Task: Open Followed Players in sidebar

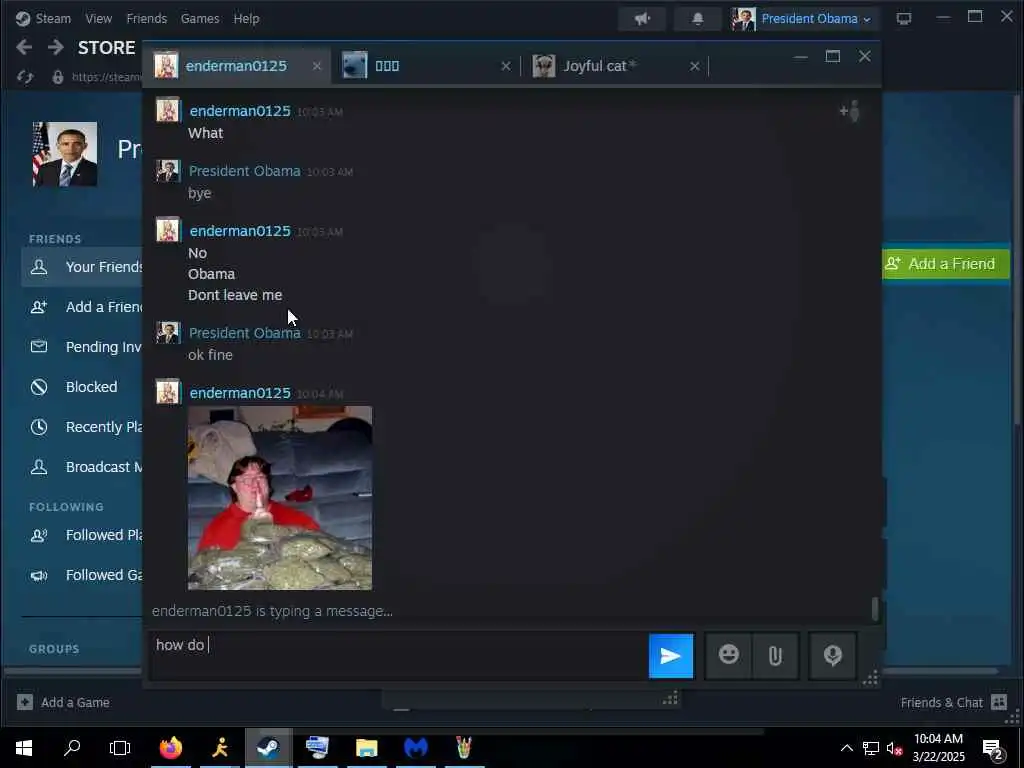Action: point(83,535)
